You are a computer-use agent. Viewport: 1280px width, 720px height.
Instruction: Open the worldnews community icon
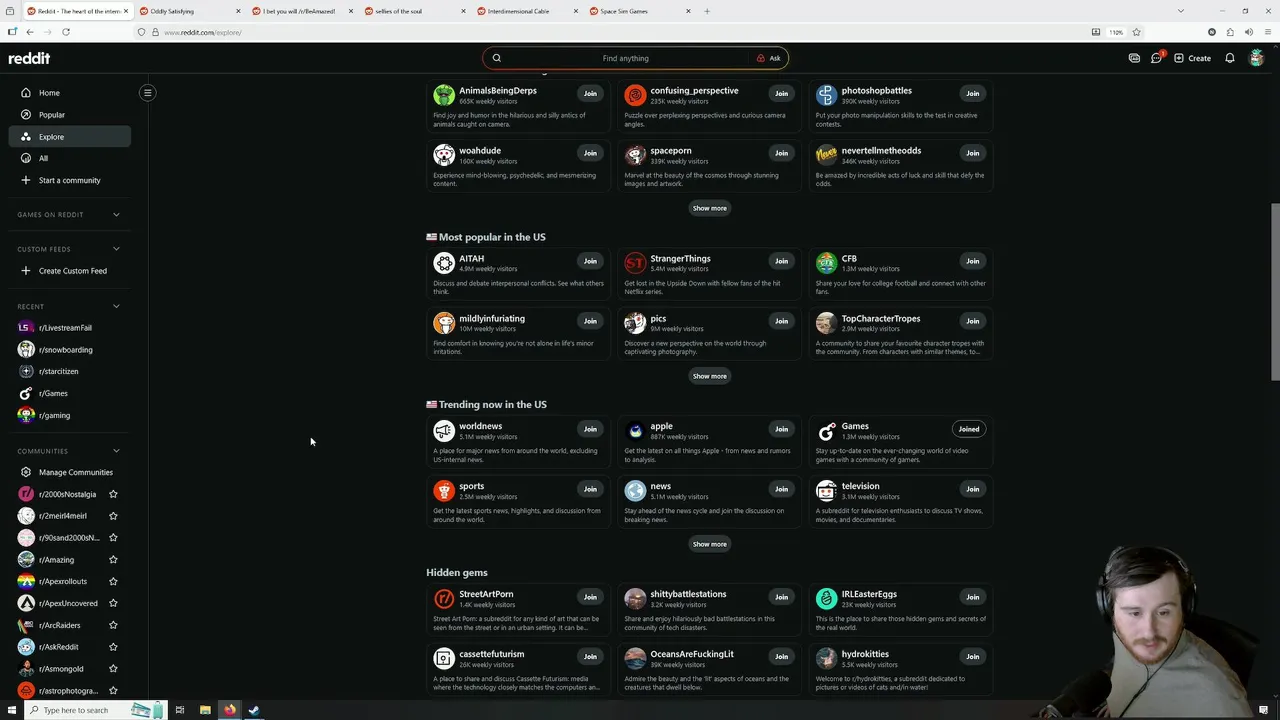click(x=444, y=431)
